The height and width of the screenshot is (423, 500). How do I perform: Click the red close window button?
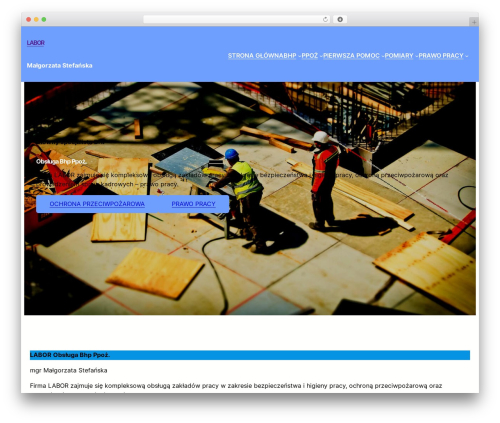29,19
